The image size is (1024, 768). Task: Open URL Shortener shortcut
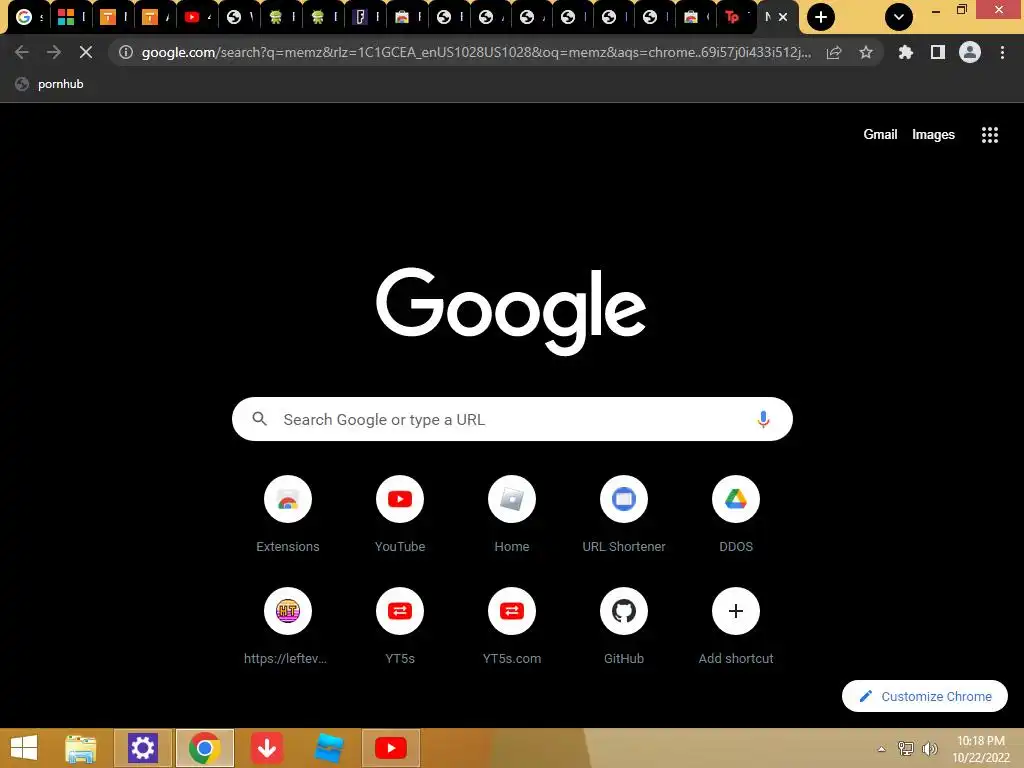click(624, 515)
